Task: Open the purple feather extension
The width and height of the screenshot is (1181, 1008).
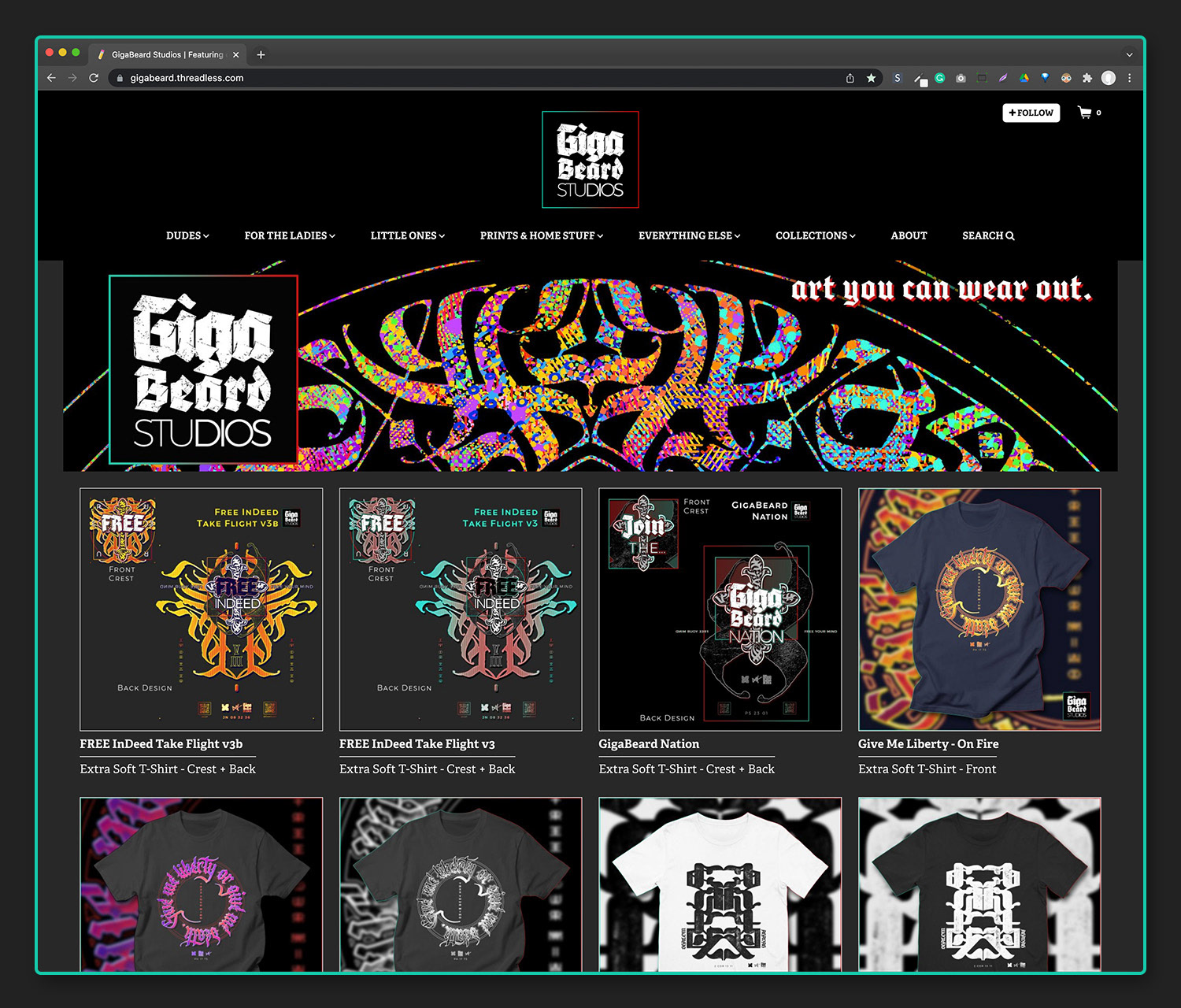Action: 1003,78
